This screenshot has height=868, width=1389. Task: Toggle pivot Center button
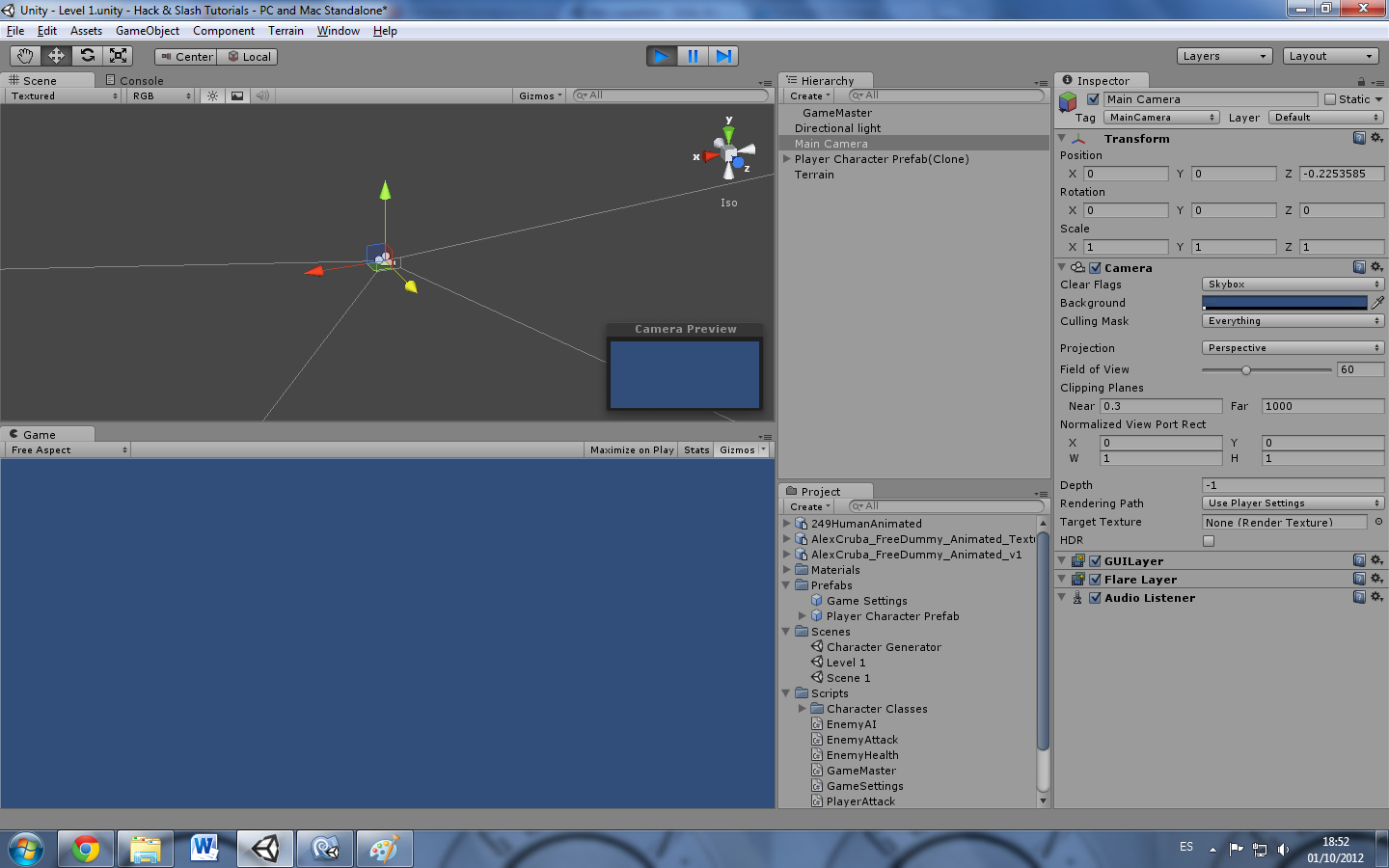pos(186,57)
